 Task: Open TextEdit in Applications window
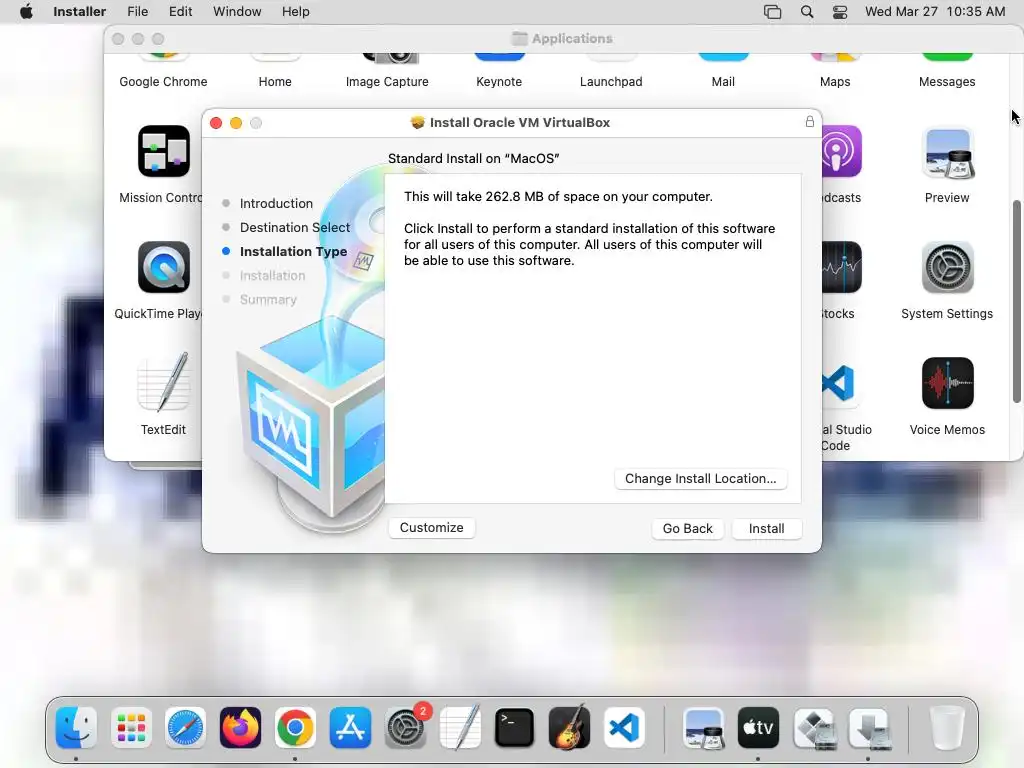(x=163, y=383)
